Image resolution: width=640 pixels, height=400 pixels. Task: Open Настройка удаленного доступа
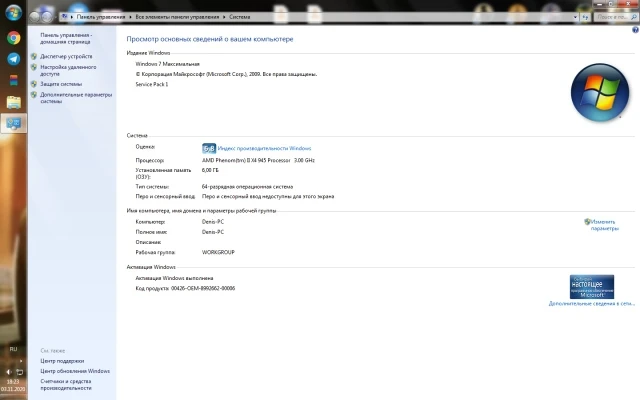tap(68, 70)
